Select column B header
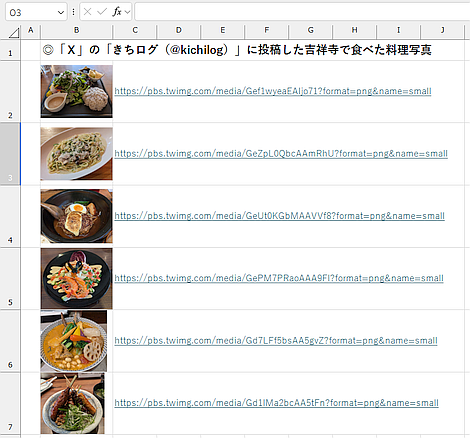This screenshot has height=438, width=470. [x=76, y=30]
